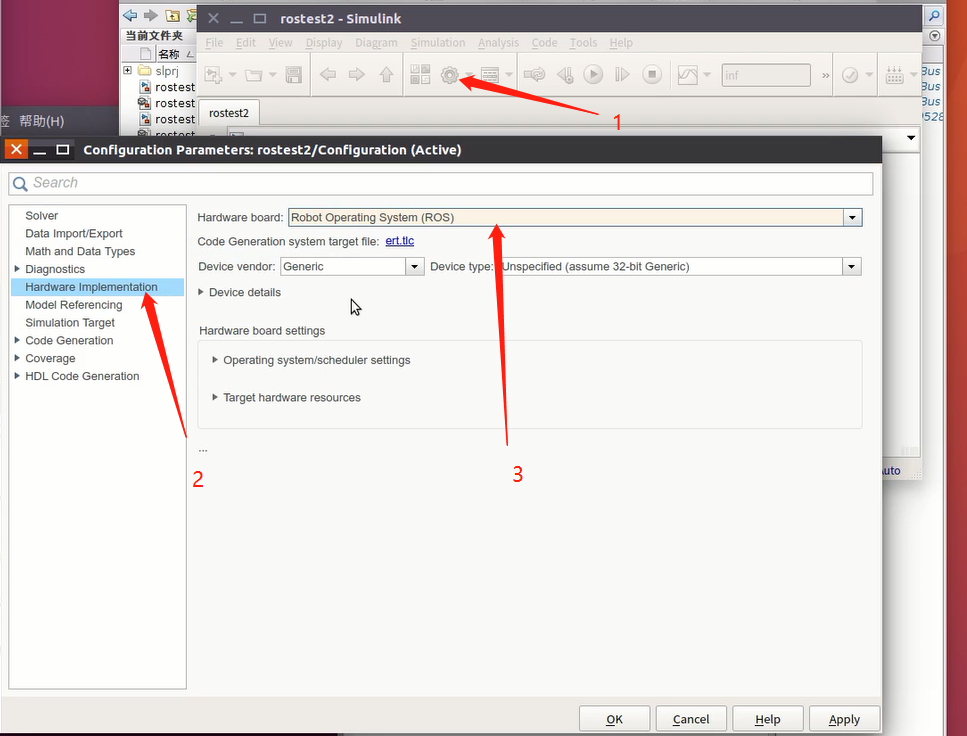
Task: Click the Stop simulation button
Action: tap(652, 75)
